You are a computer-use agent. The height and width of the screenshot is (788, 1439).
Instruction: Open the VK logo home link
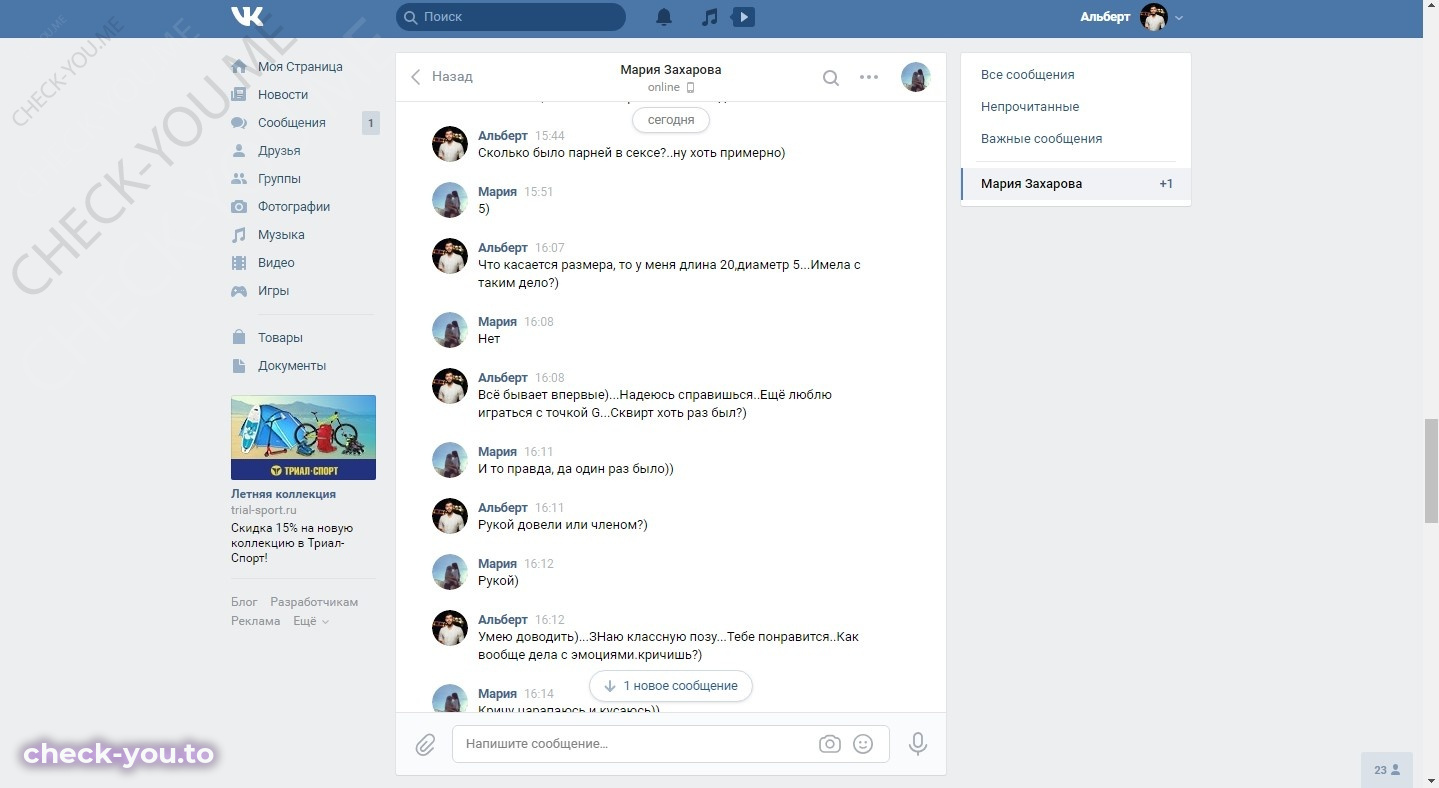247,17
